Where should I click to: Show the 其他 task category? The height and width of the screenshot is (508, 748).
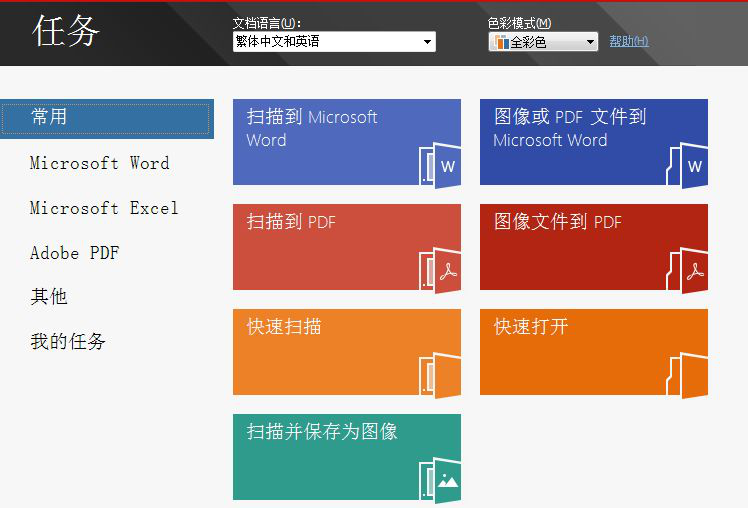(49, 297)
